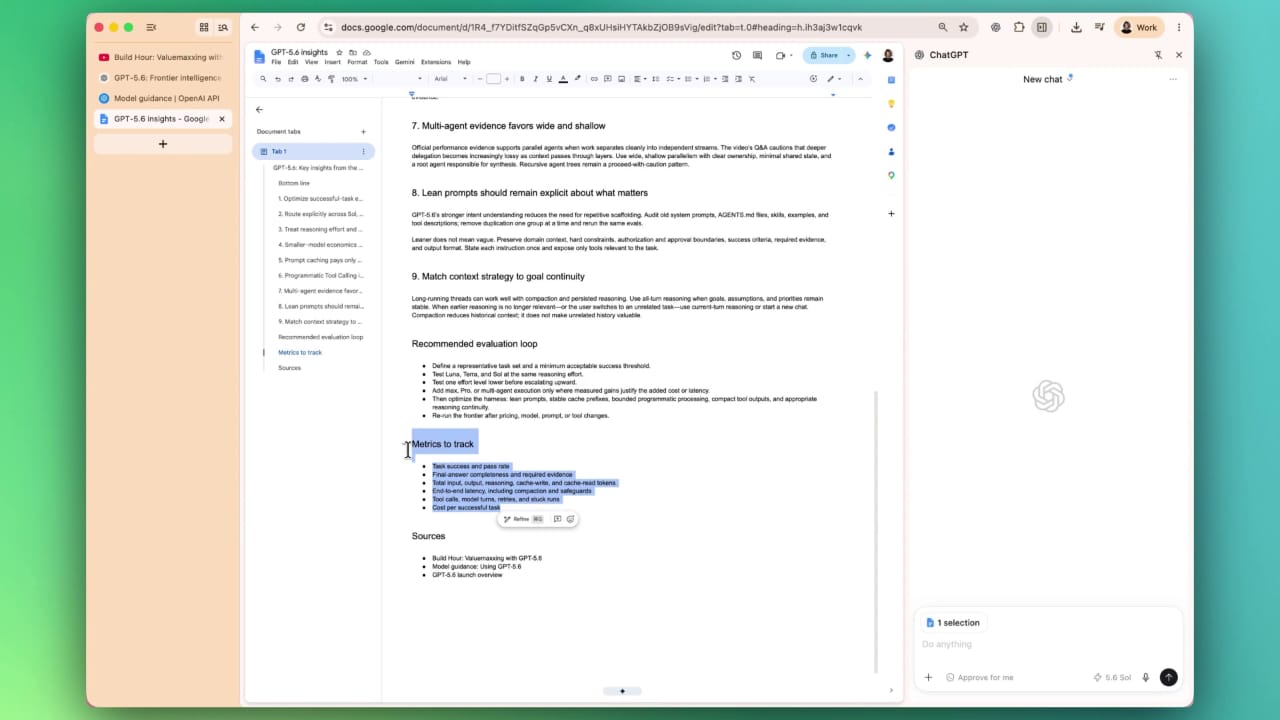The height and width of the screenshot is (720, 1280).
Task: Open the Format menu
Action: (x=357, y=62)
